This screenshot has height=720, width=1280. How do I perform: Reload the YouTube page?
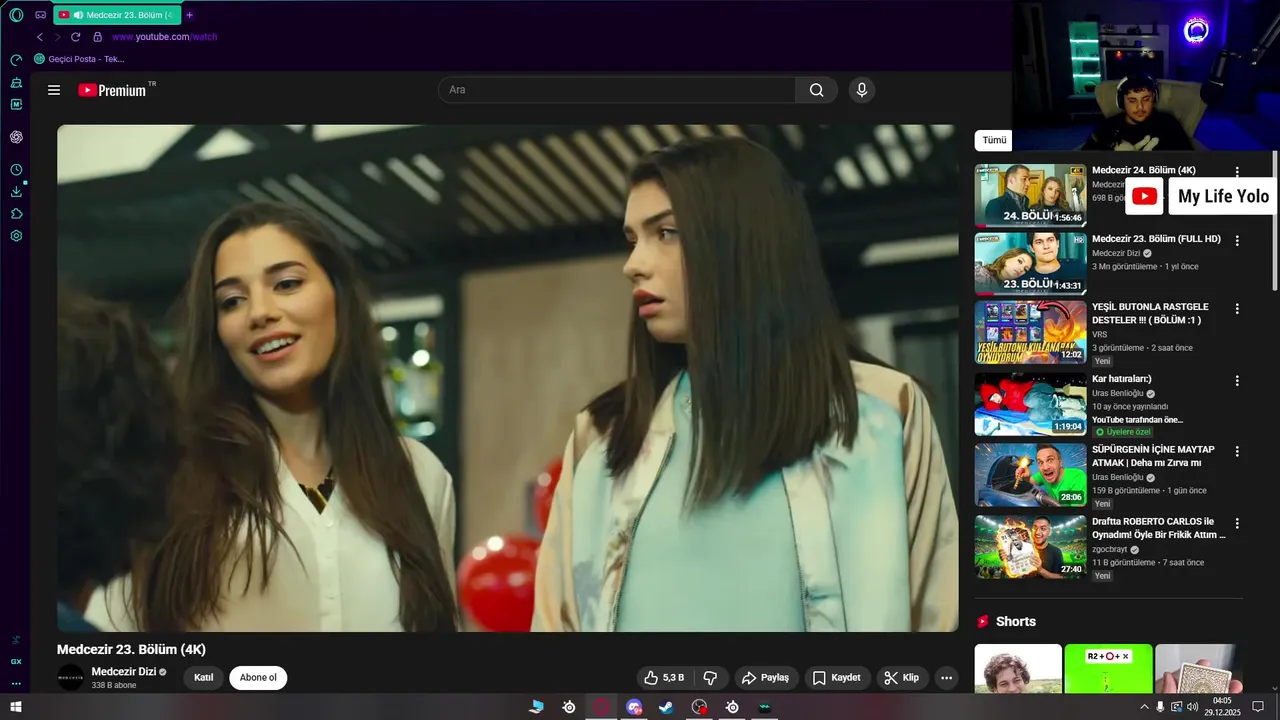[x=75, y=37]
